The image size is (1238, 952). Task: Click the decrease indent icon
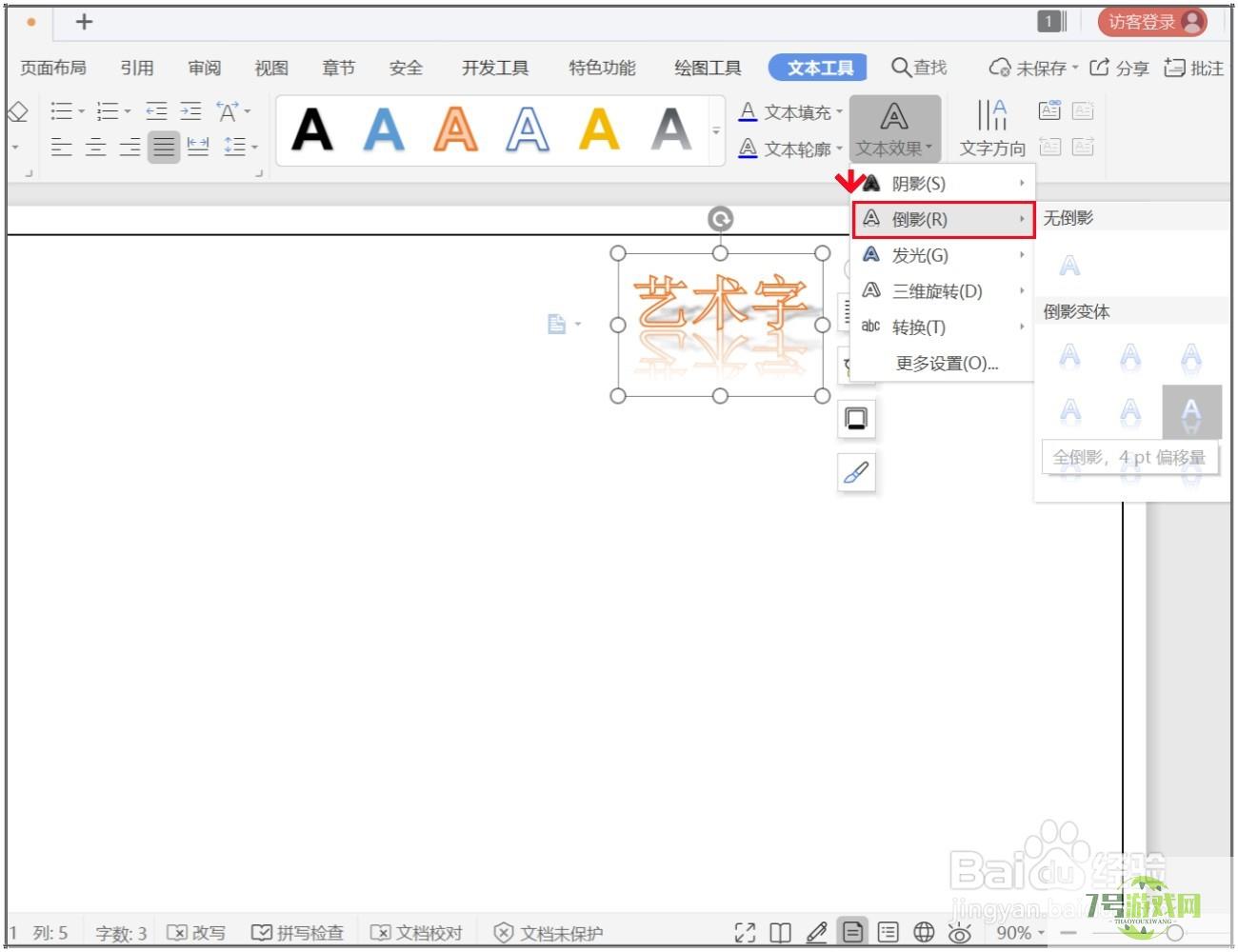tap(157, 111)
